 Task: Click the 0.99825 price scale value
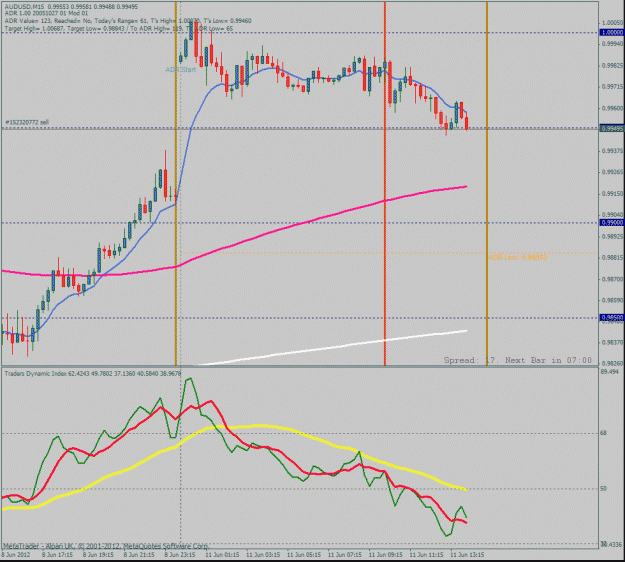click(x=613, y=65)
